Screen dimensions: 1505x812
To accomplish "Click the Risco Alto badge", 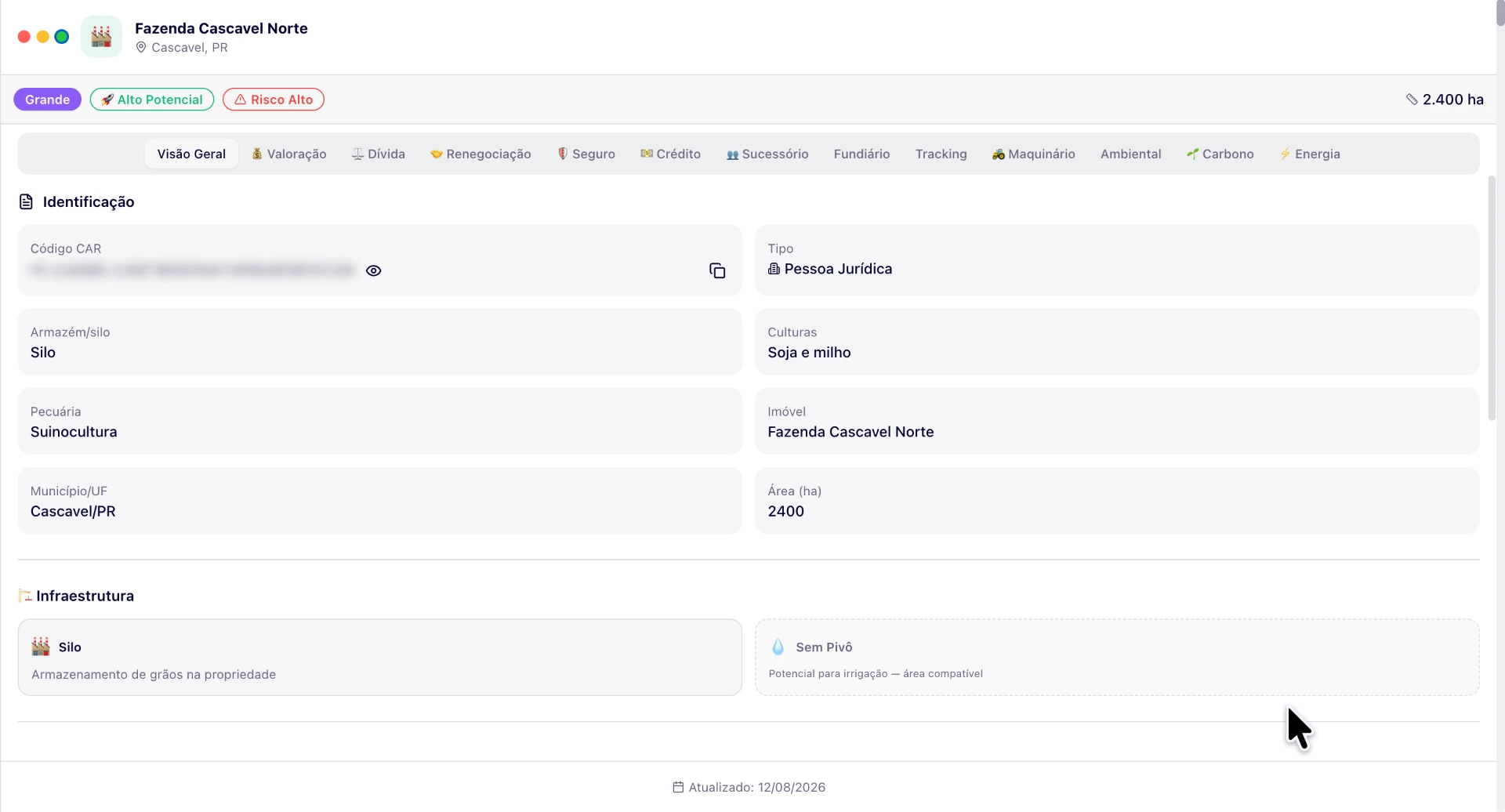I will click(x=274, y=100).
